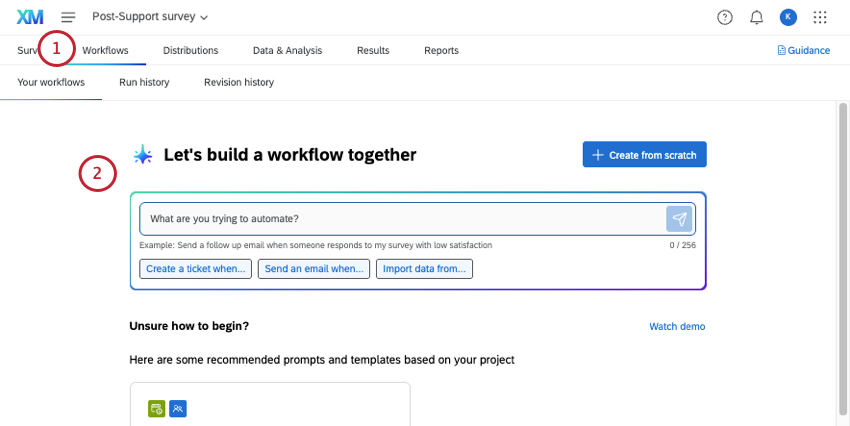Click the 0 / 256 character counter
The width and height of the screenshot is (850, 426).
(682, 246)
